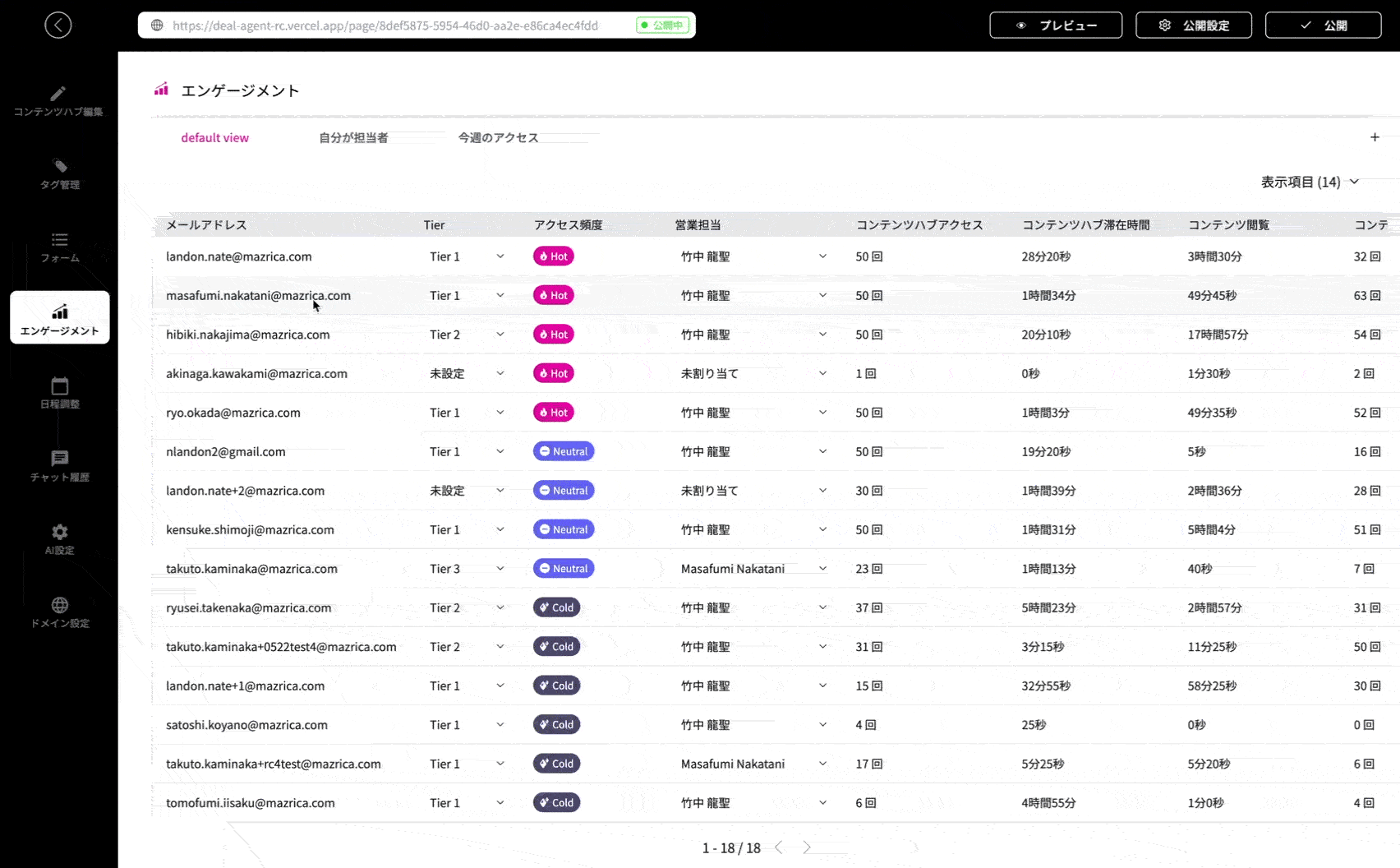1400x868 pixels.
Task: Open Tier dropdown for takuto.kaminaka@mazrica.com
Action: pyautogui.click(x=500, y=569)
